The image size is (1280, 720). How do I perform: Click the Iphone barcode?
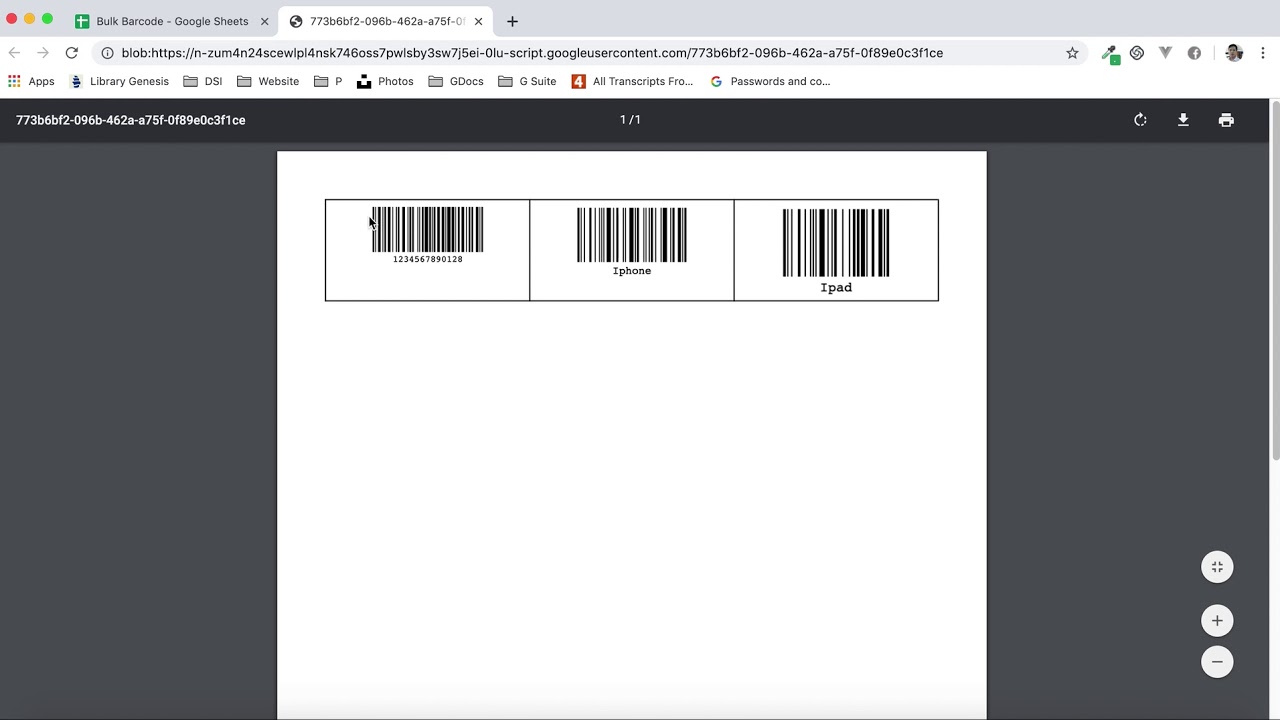[632, 235]
